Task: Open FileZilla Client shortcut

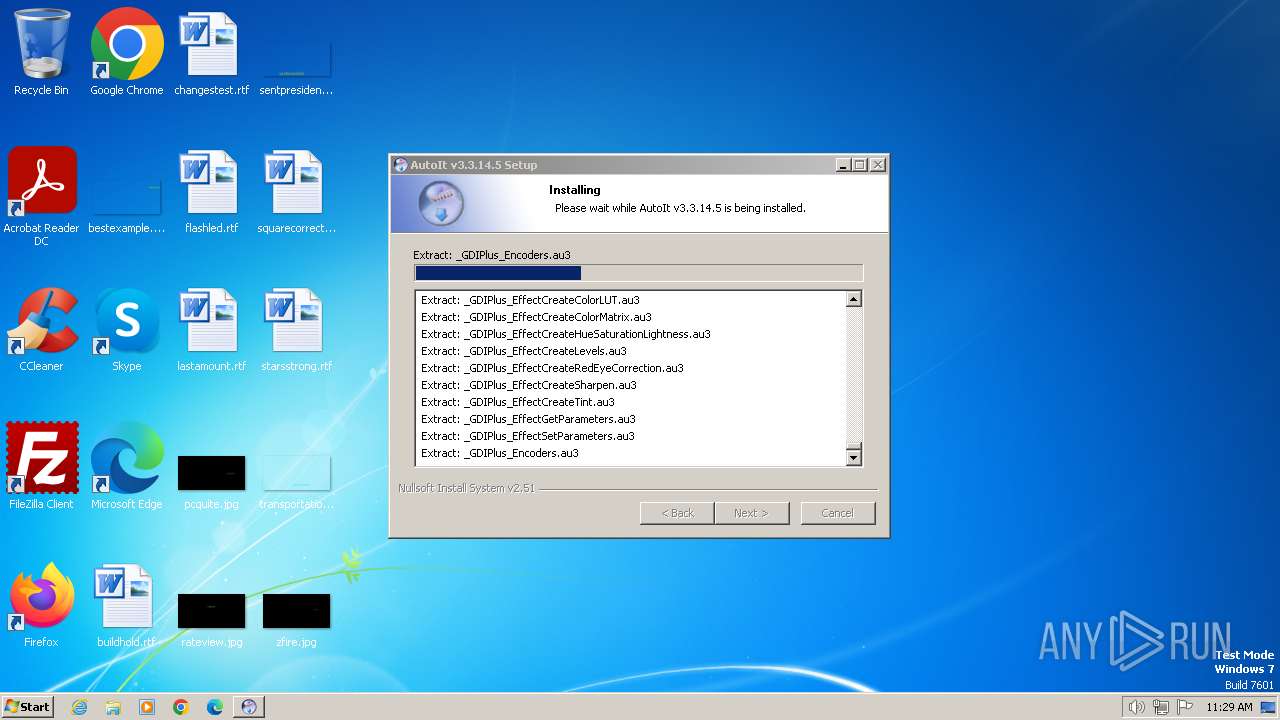Action: 41,467
